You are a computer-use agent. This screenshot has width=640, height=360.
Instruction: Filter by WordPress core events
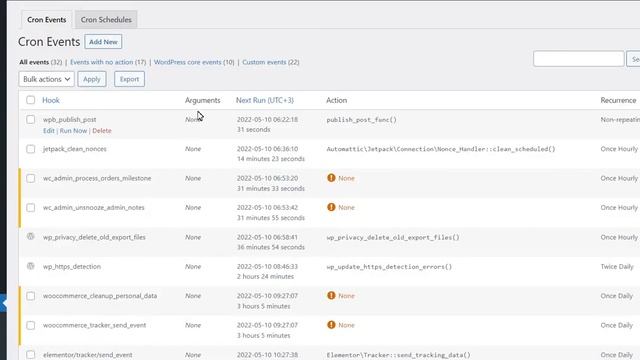click(187, 62)
